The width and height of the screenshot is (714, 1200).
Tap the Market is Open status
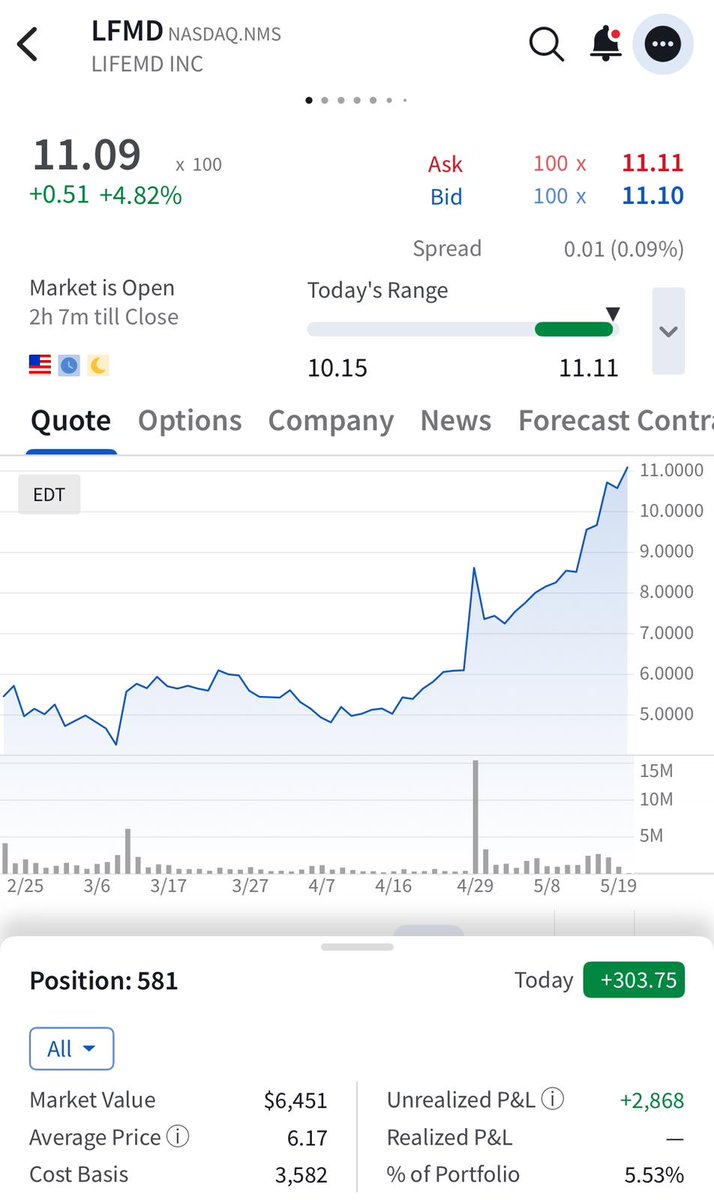click(102, 288)
